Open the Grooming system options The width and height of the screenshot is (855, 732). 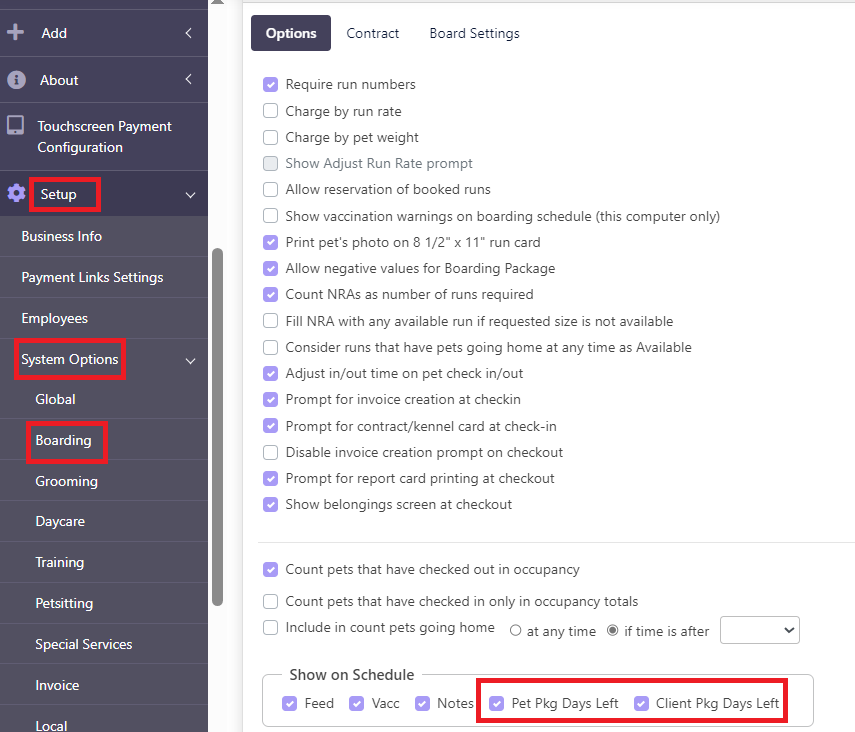(67, 481)
